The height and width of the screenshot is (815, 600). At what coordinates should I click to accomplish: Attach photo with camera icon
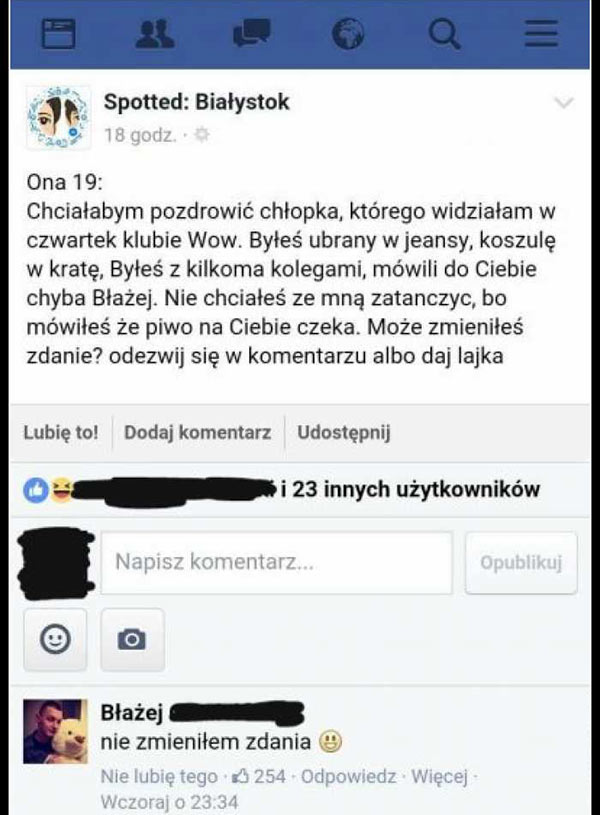(132, 639)
